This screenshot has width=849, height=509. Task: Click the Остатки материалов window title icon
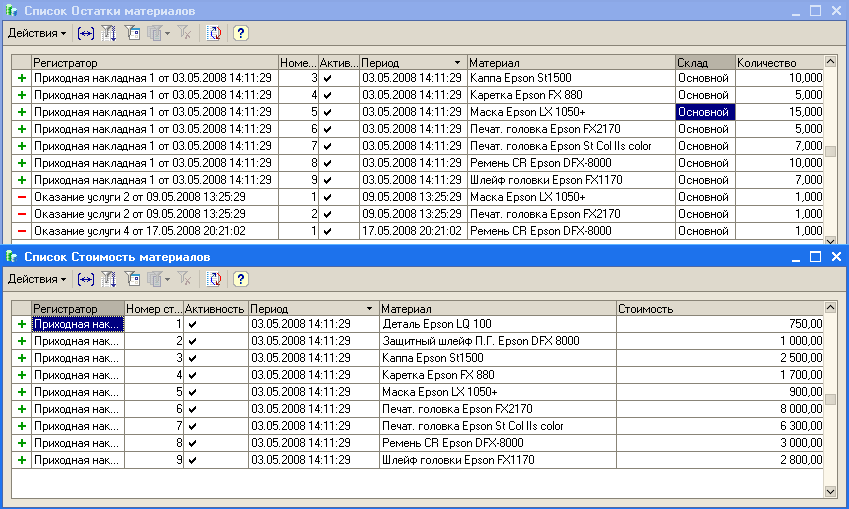[11, 11]
